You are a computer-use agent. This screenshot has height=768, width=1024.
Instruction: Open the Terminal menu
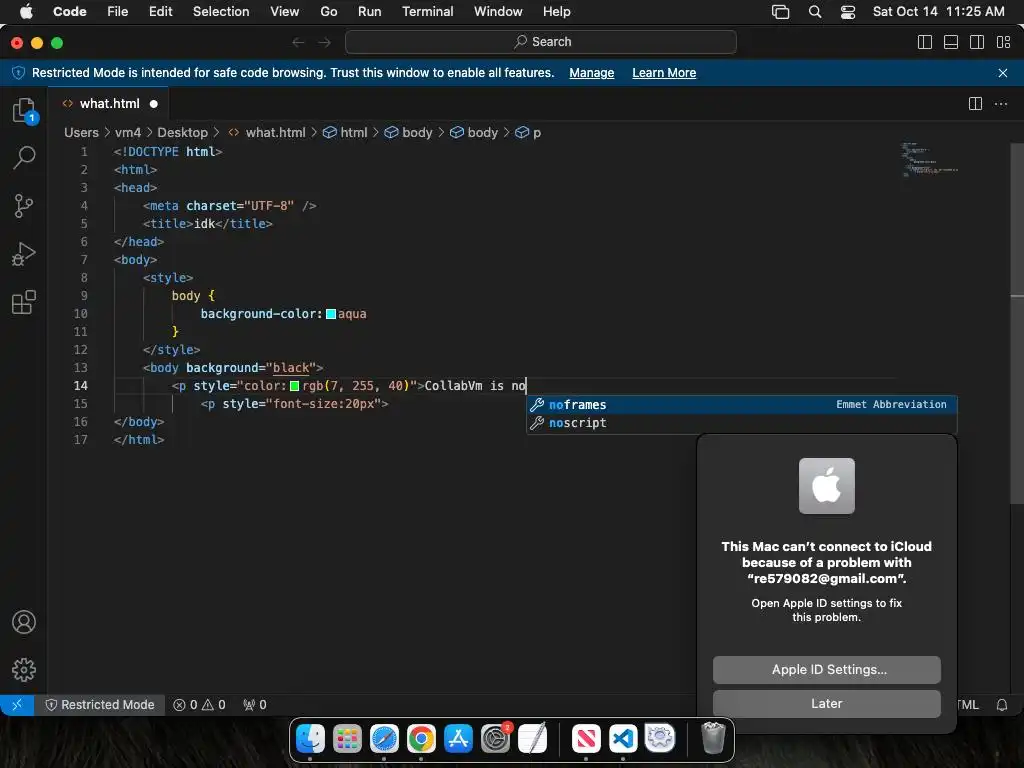coord(427,12)
